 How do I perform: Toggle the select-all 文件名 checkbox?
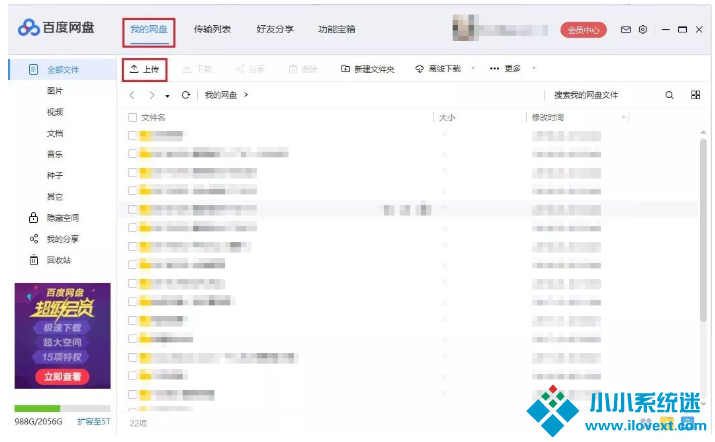(132, 118)
